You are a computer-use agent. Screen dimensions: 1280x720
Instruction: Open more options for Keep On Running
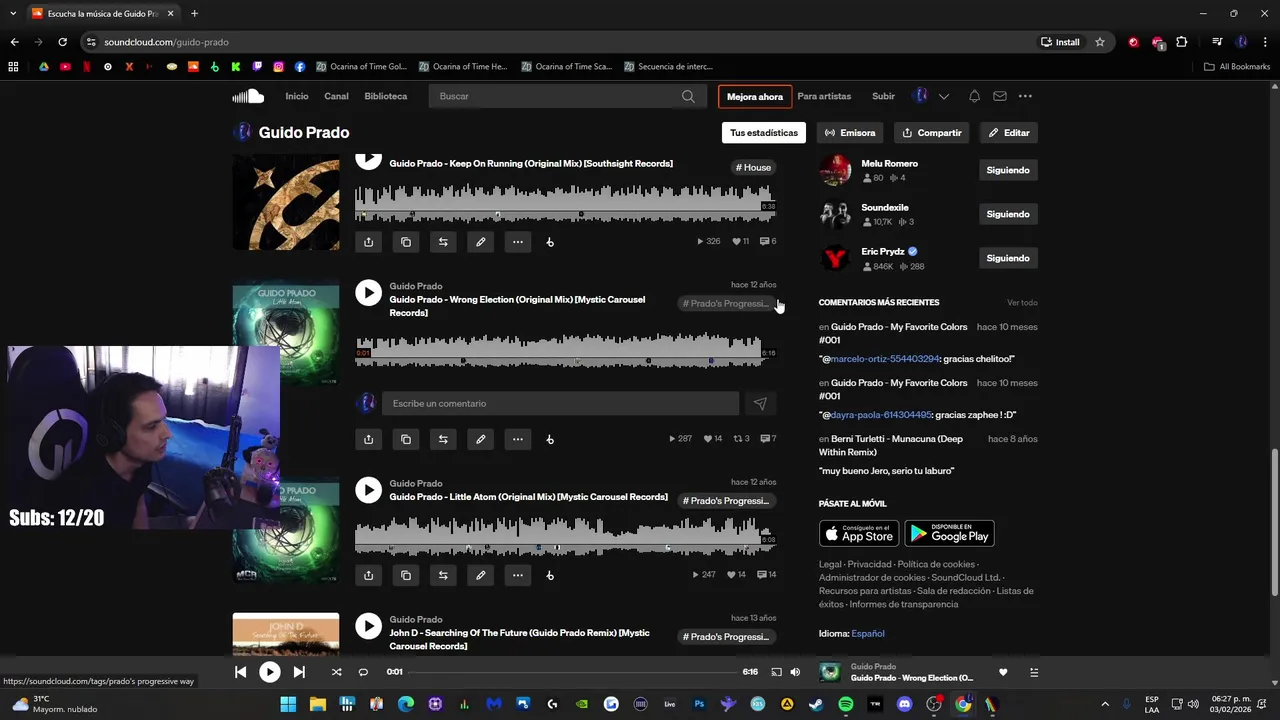[517, 242]
